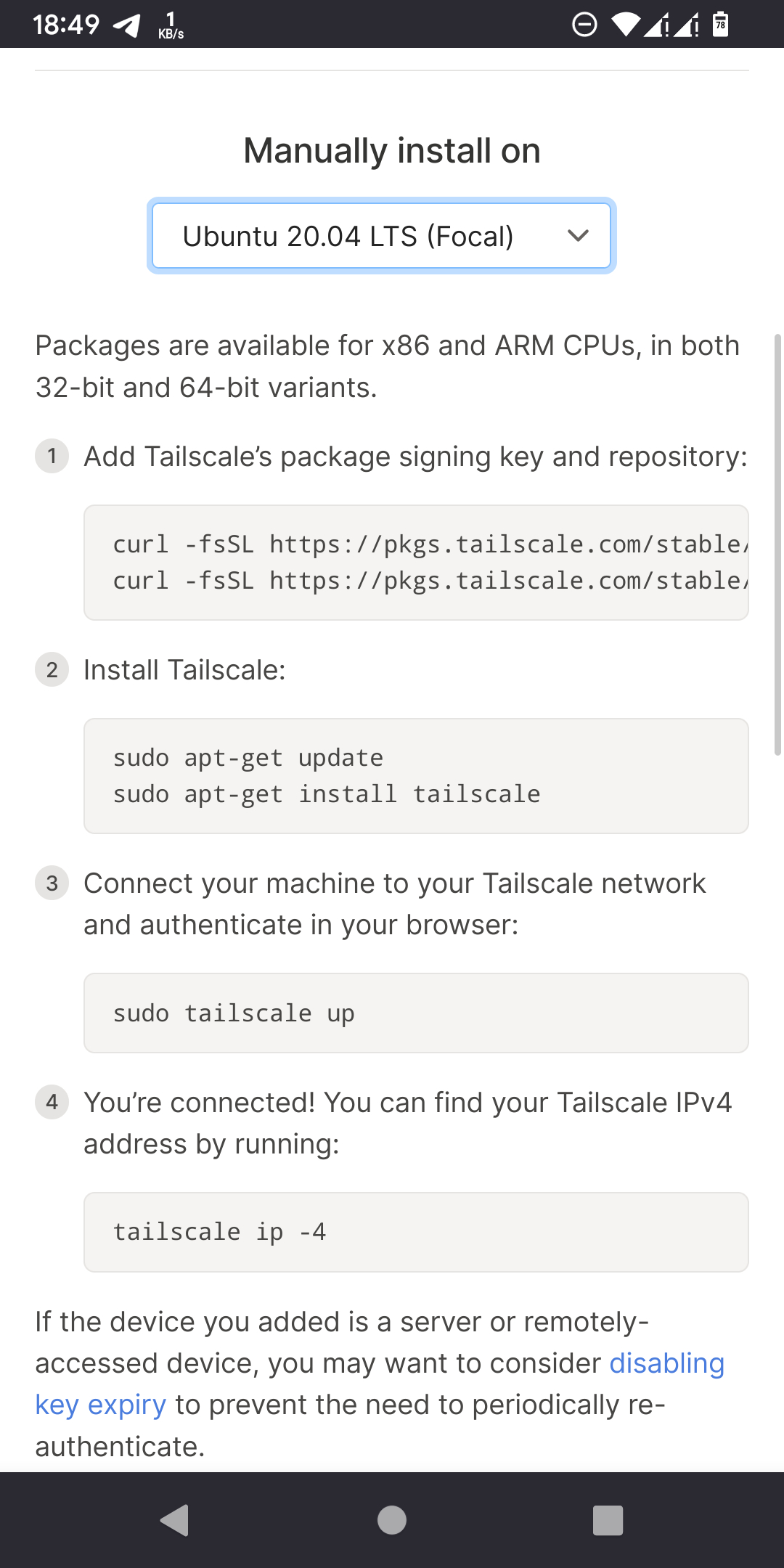The height and width of the screenshot is (1568, 784).
Task: Click the page vertical scrollbar
Action: pyautogui.click(x=778, y=544)
